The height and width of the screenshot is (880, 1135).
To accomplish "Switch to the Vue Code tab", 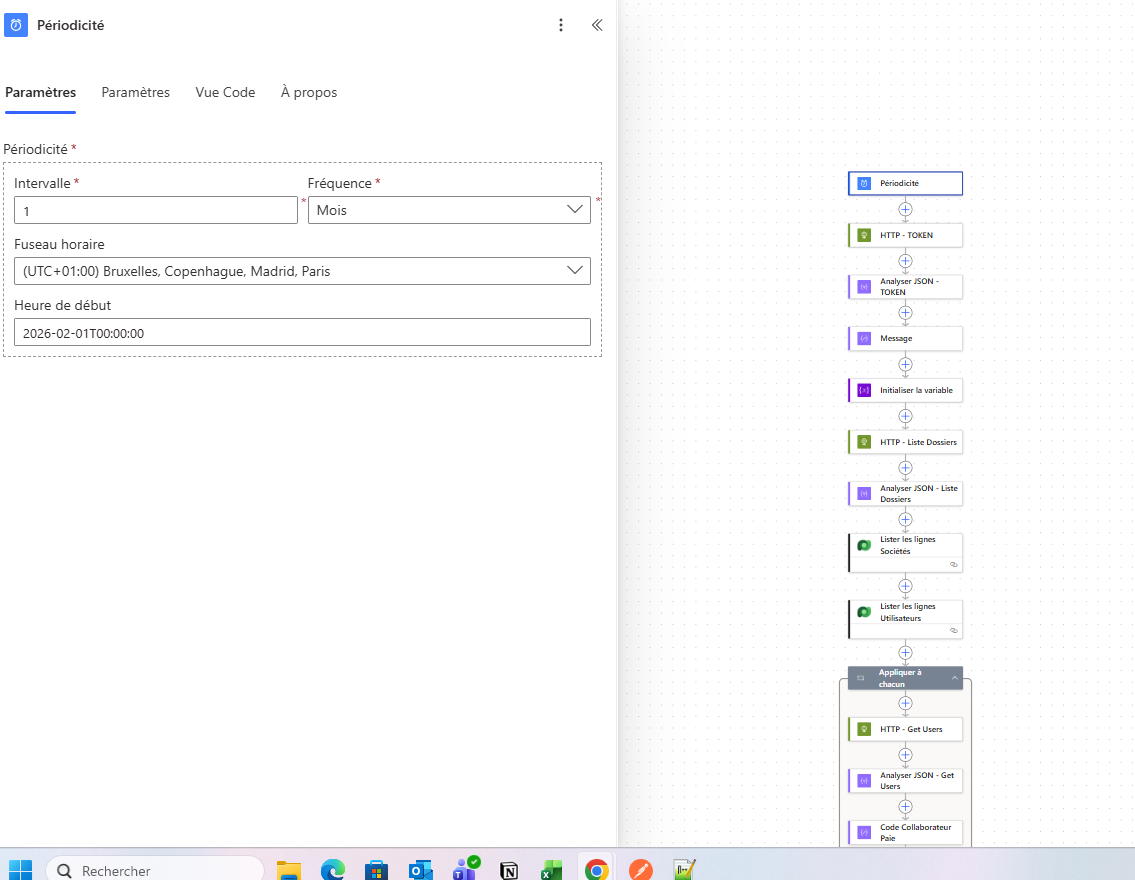I will (x=225, y=92).
